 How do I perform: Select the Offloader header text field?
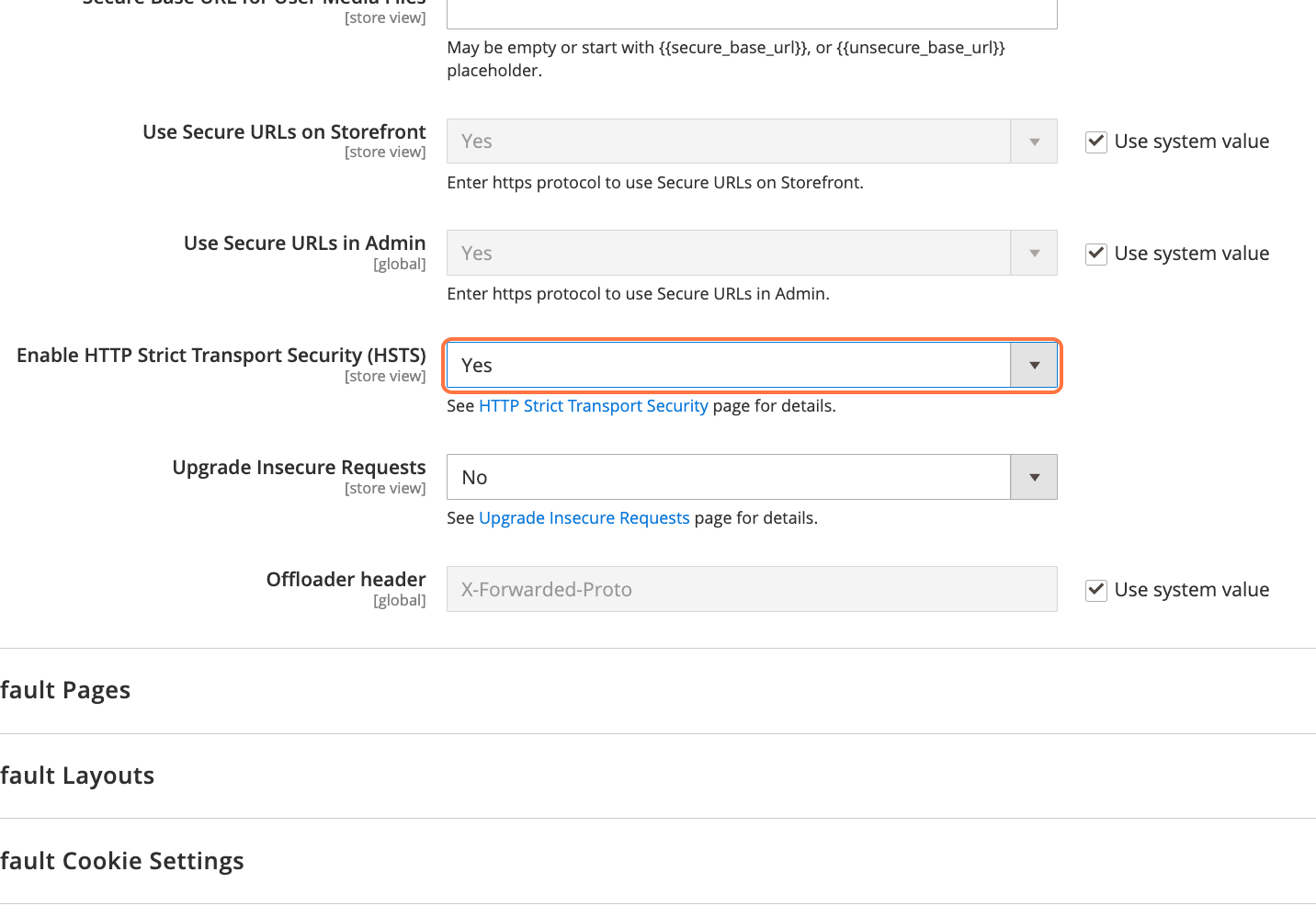coord(751,589)
